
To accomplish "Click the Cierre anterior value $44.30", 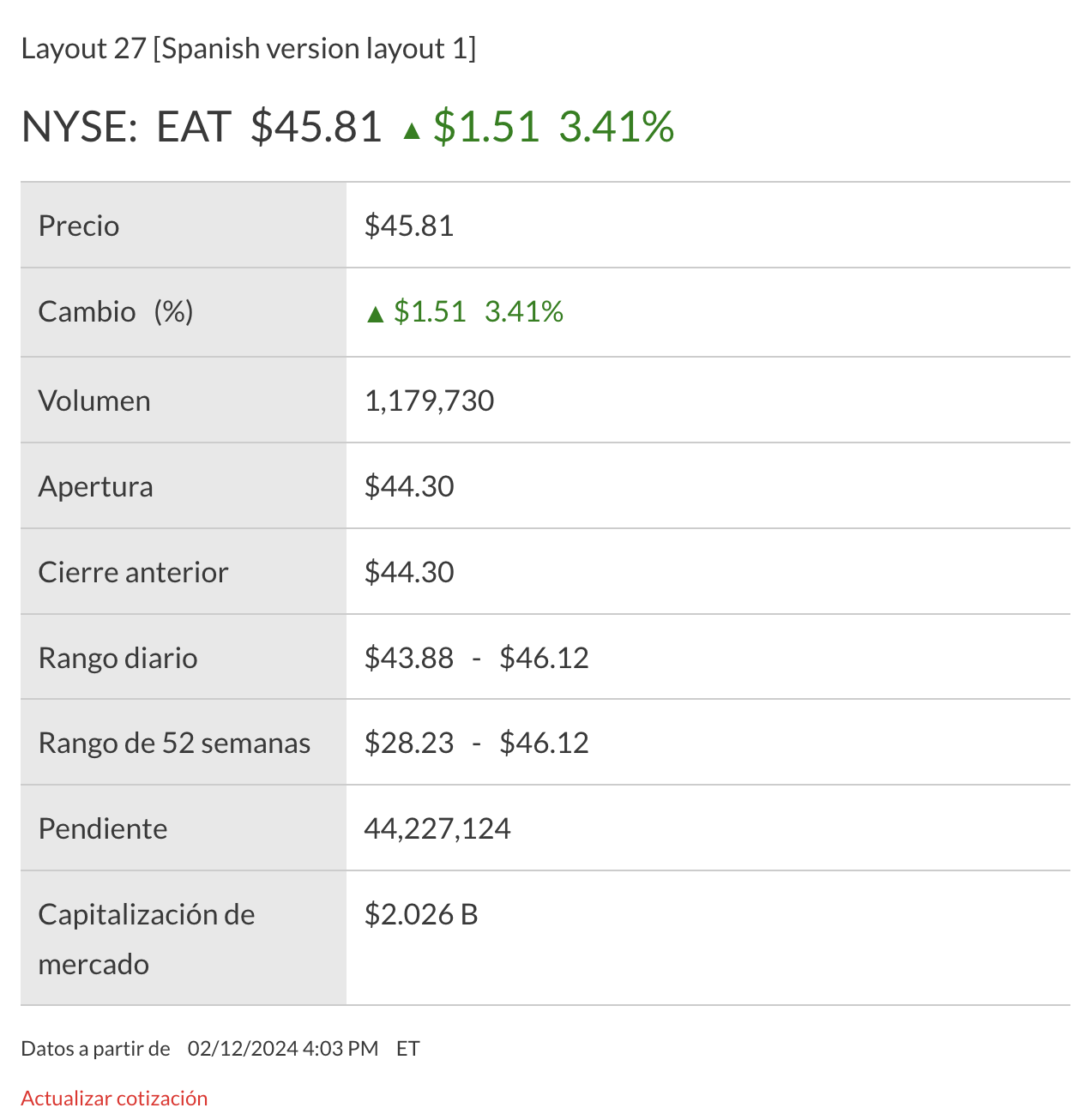I will [x=409, y=572].
